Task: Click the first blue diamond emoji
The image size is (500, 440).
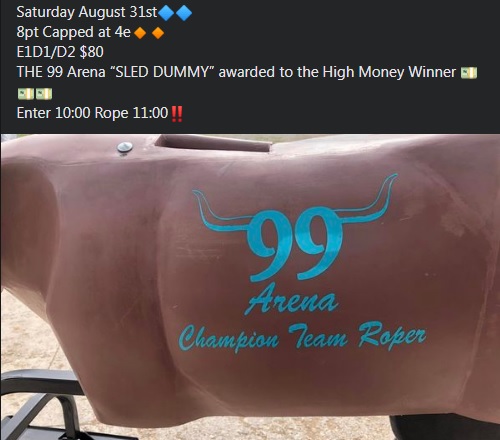Action: [167, 13]
